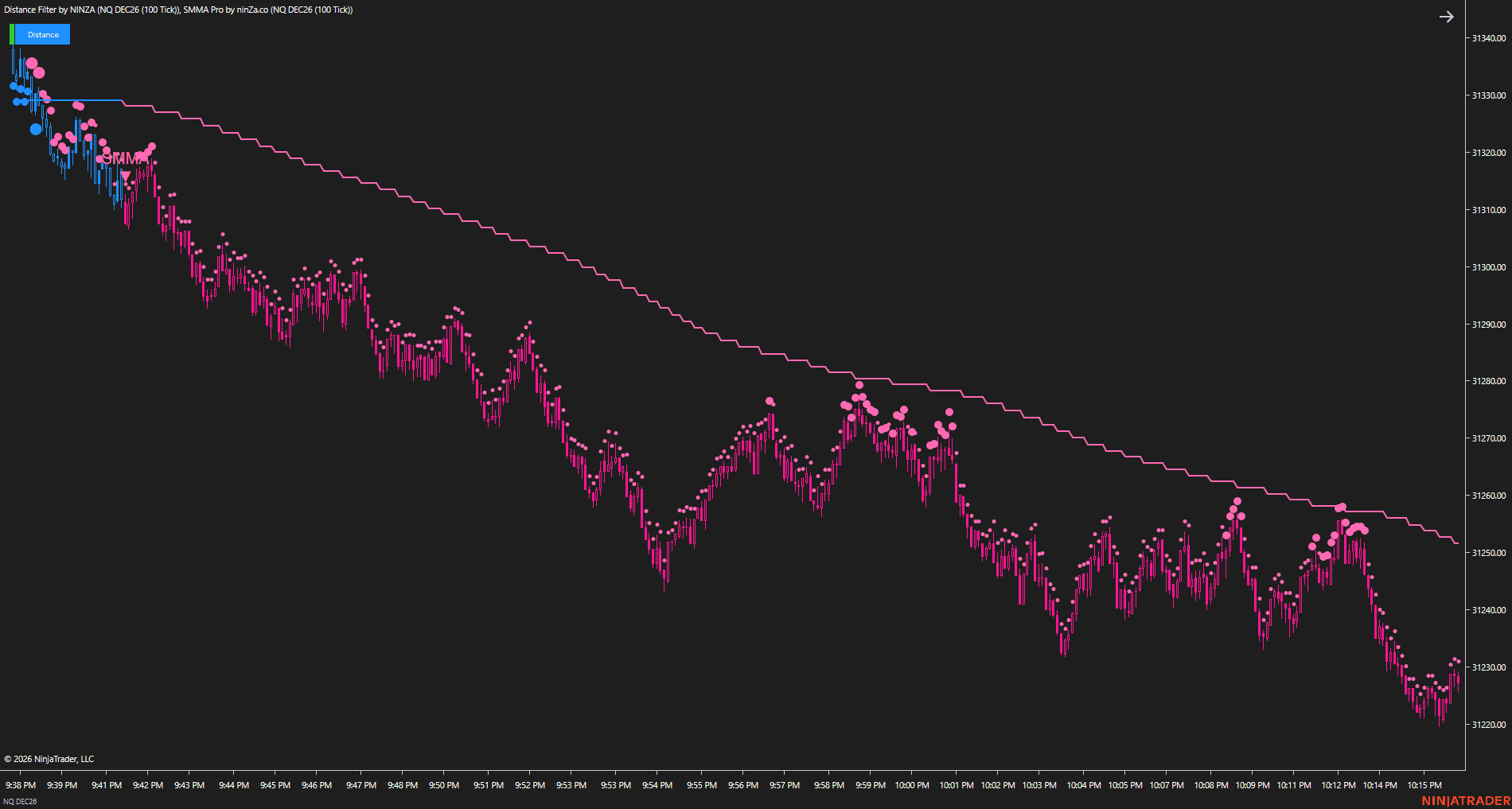Click the right arrow scroll-to-latest icon
Screen dimensions: 1512x809
(x=1447, y=17)
